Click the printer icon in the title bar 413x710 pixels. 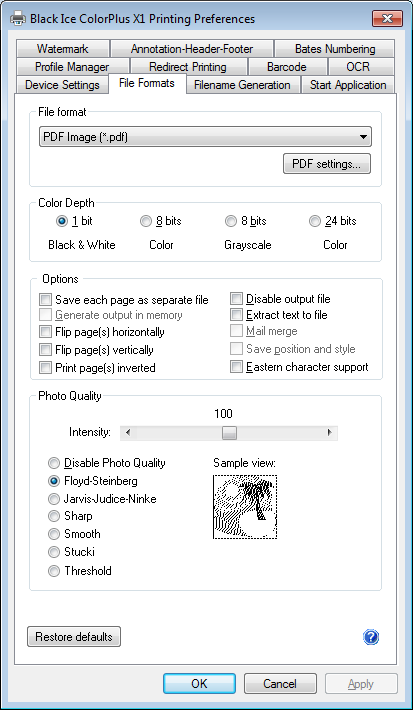point(17,19)
